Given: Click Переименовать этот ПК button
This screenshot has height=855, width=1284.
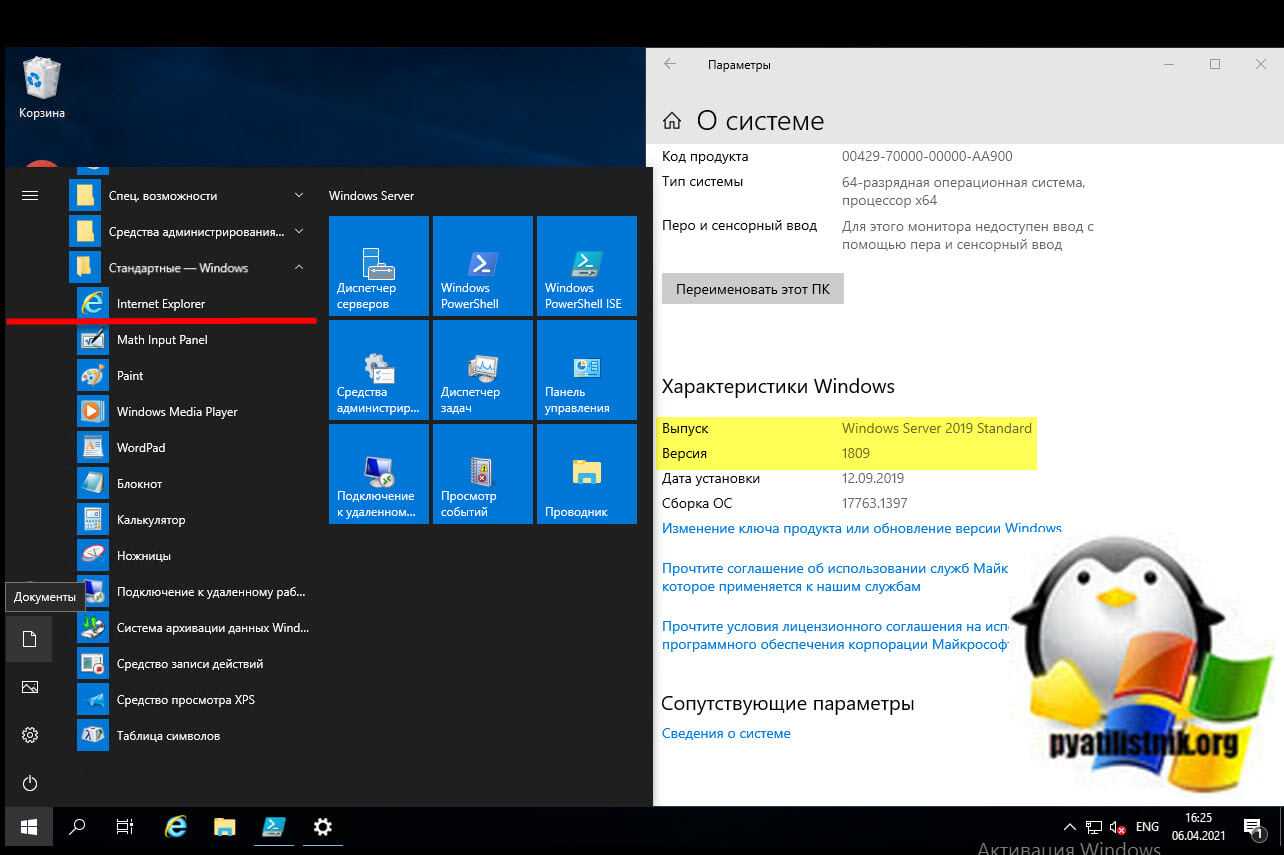Looking at the screenshot, I should [753, 290].
